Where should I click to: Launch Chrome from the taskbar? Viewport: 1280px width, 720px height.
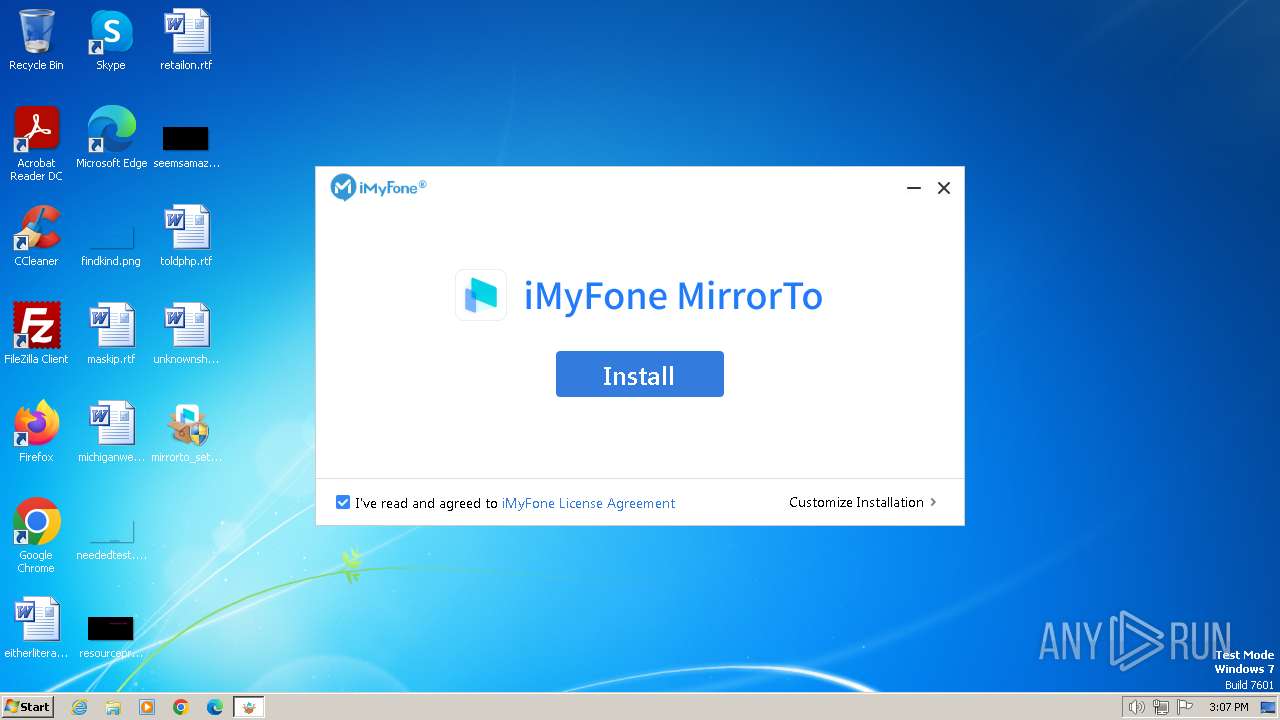point(181,707)
